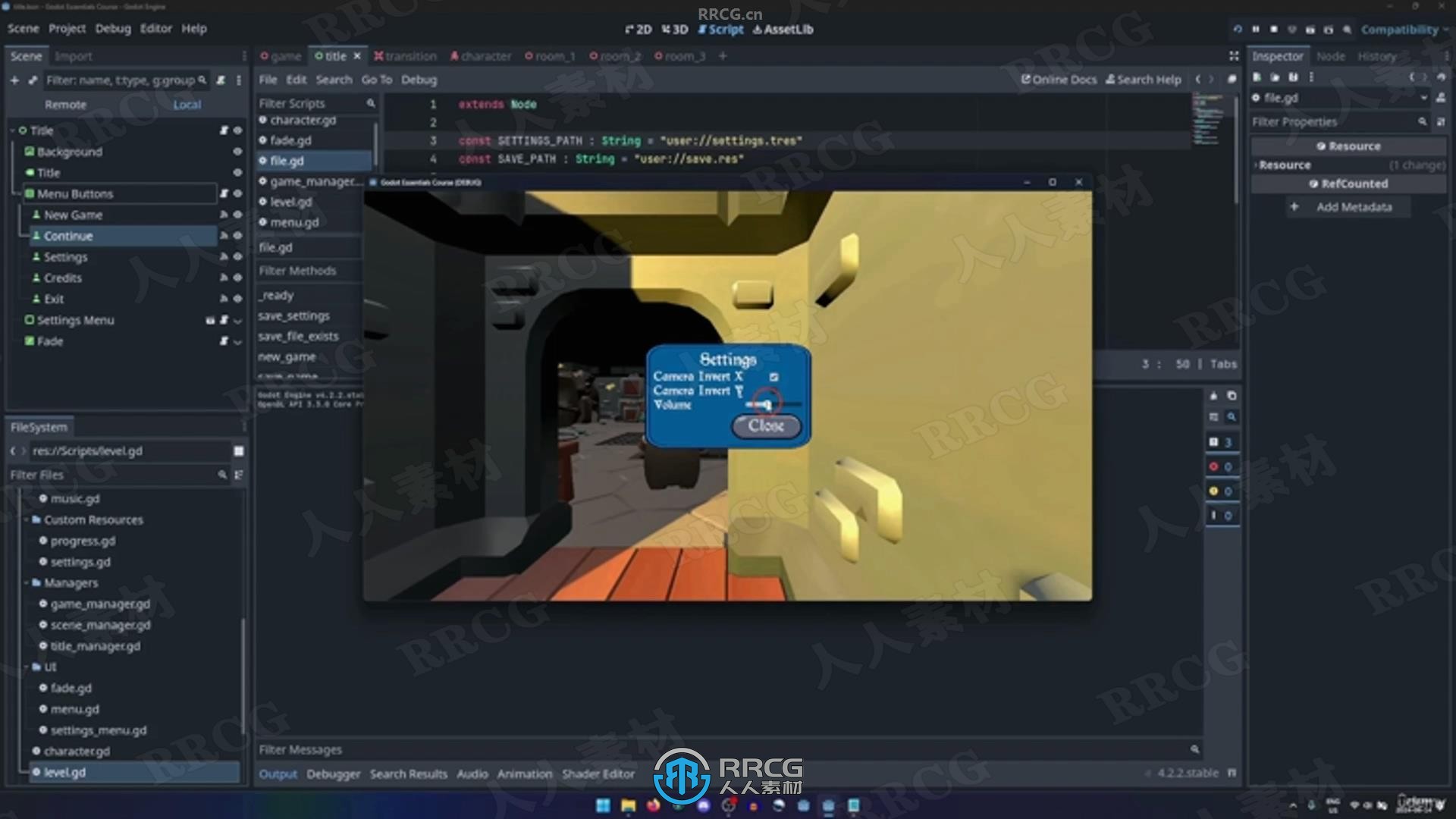Collapse the Managers folder
Image resolution: width=1456 pixels, height=819 pixels.
click(27, 583)
